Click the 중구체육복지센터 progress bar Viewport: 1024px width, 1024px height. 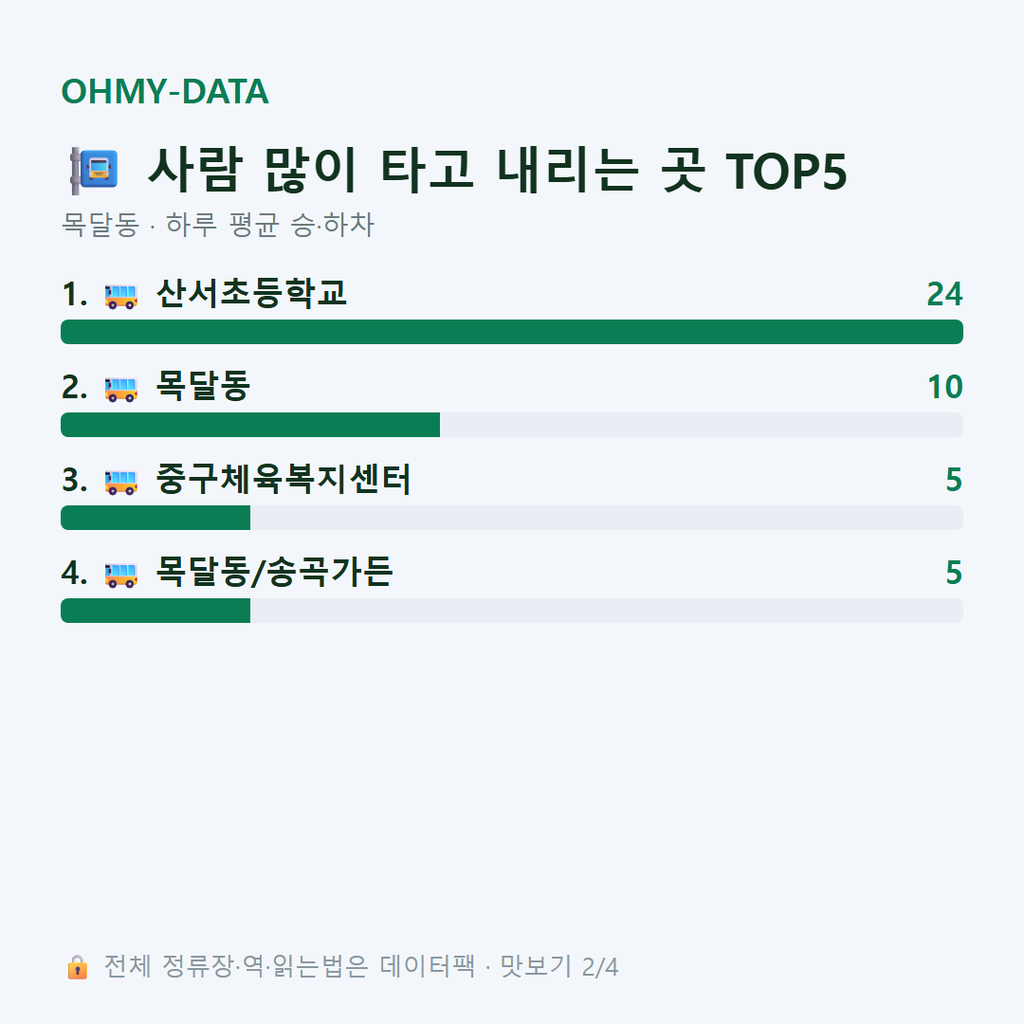pos(512,518)
